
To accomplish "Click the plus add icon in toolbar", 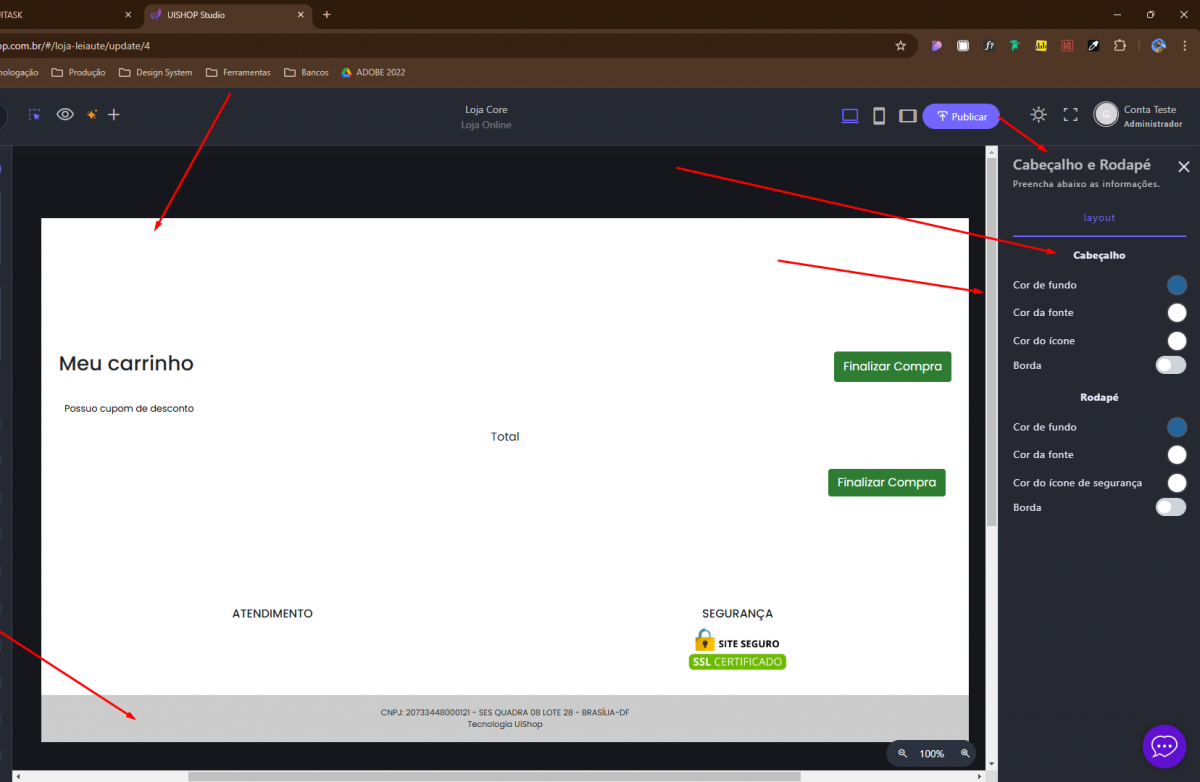I will 114,115.
